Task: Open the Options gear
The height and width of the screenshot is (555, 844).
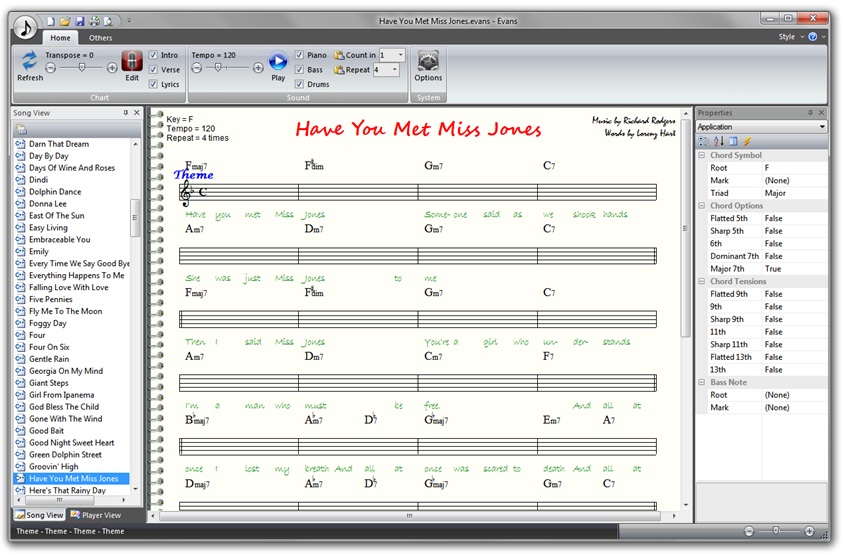Action: pyautogui.click(x=428, y=66)
